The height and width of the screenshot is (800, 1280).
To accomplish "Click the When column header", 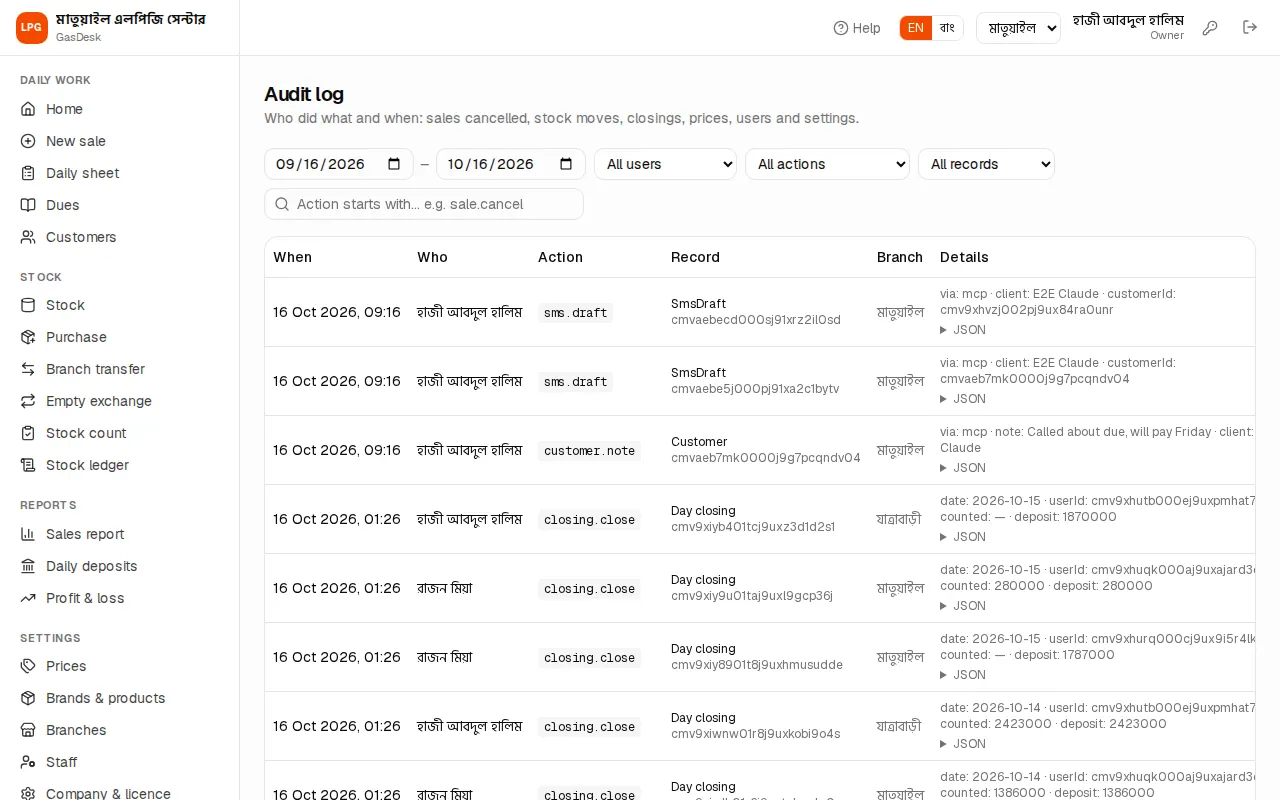I will click(293, 257).
